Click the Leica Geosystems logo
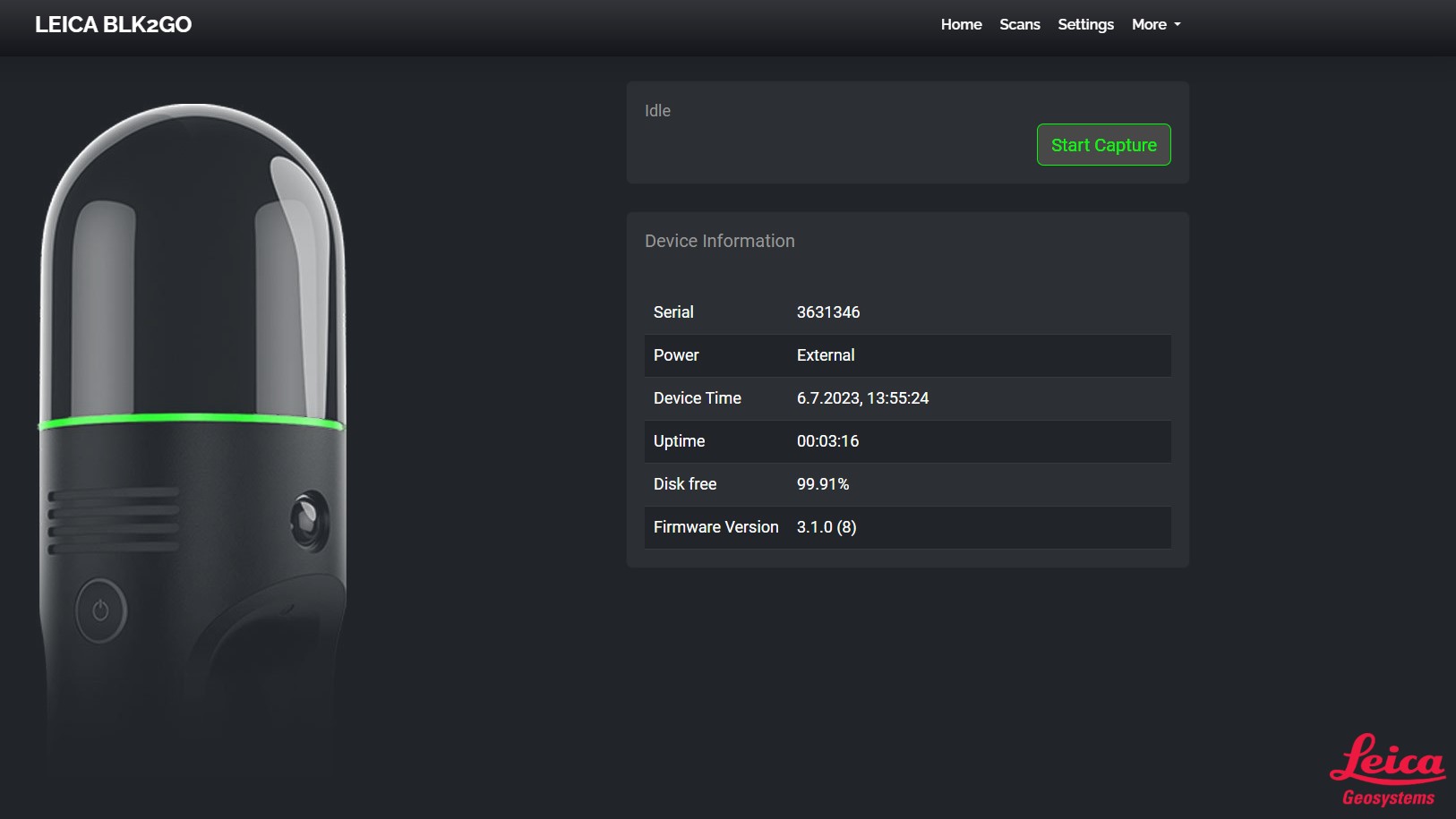 pos(1387,770)
